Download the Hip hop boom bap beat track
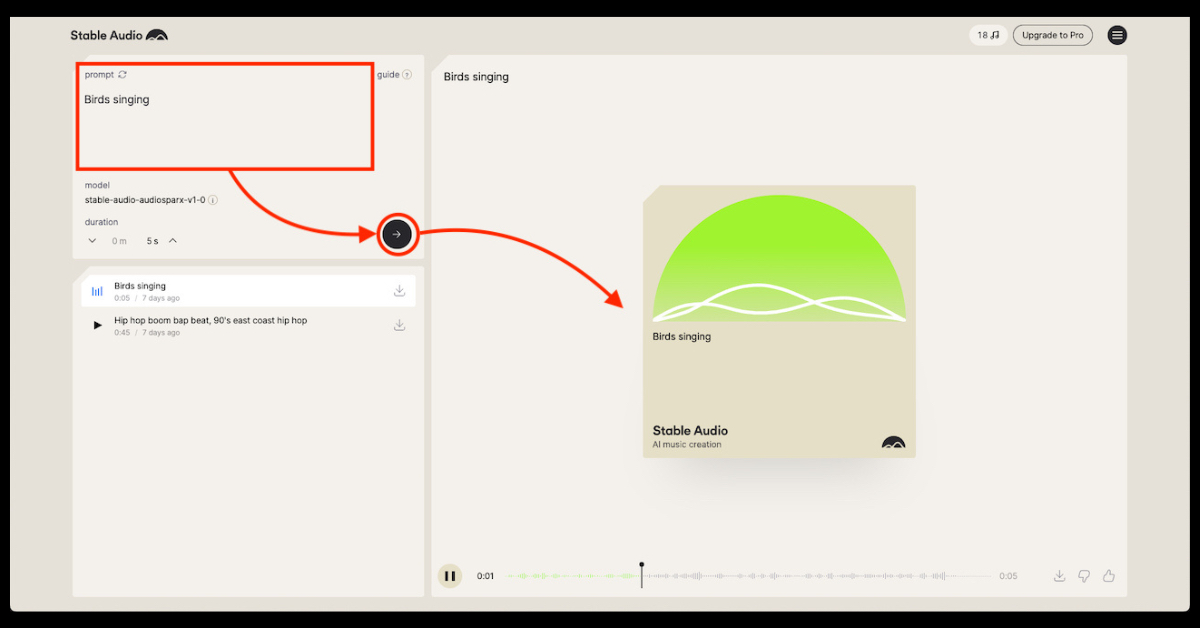This screenshot has width=1200, height=628. coord(399,325)
